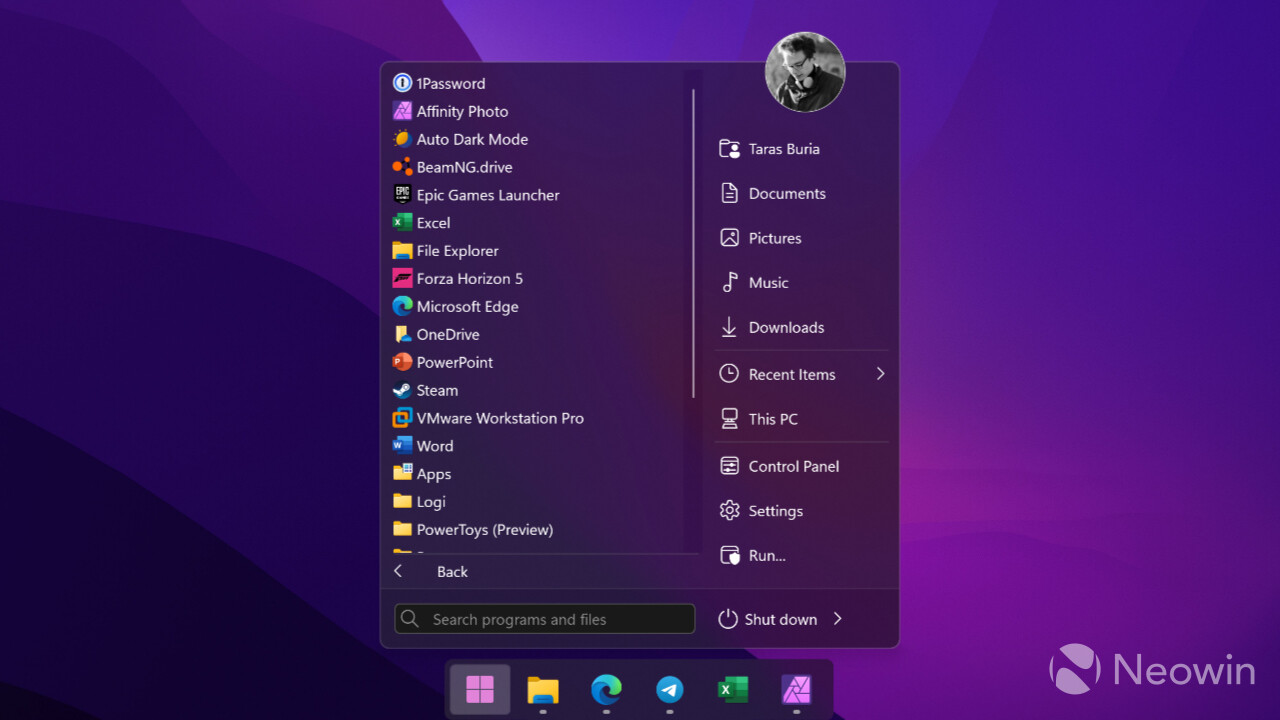Expand the Recent Items submenu arrow
1280x720 pixels.
pos(881,374)
